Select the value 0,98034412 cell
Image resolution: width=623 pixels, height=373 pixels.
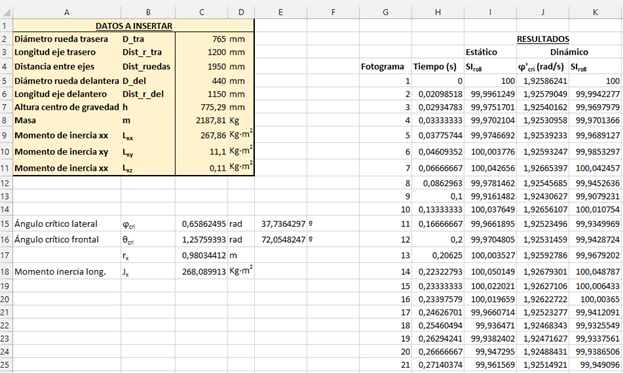pyautogui.click(x=201, y=255)
